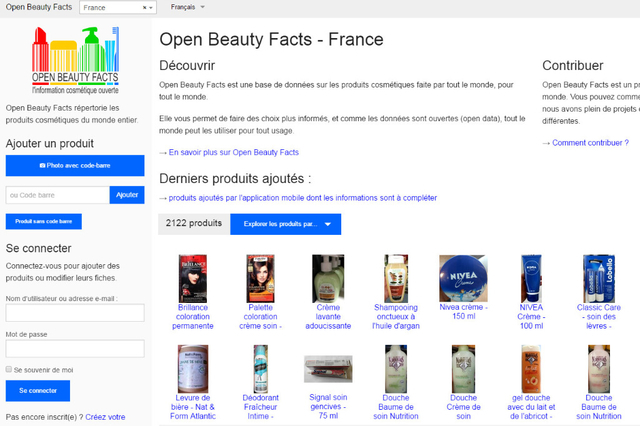Click the 'ou Code barre' input field
This screenshot has height=426, width=640.
58,195
